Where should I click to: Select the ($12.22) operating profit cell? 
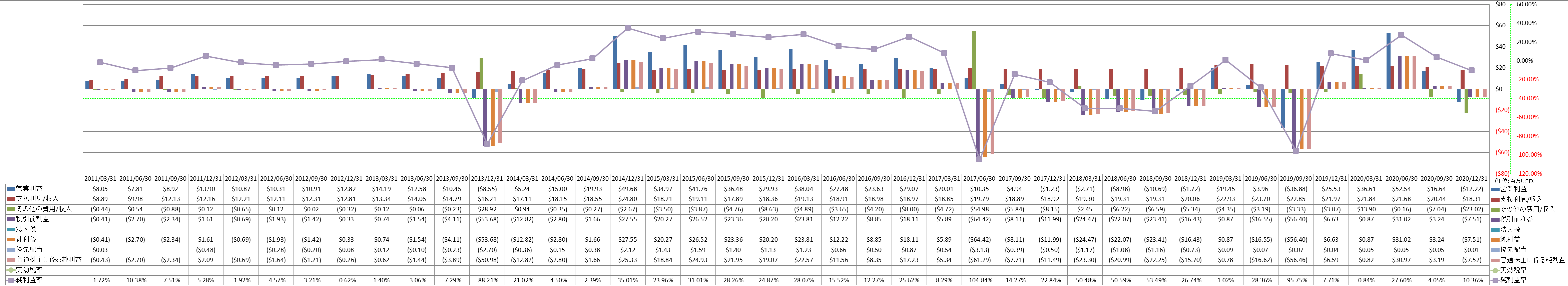[1472, 189]
